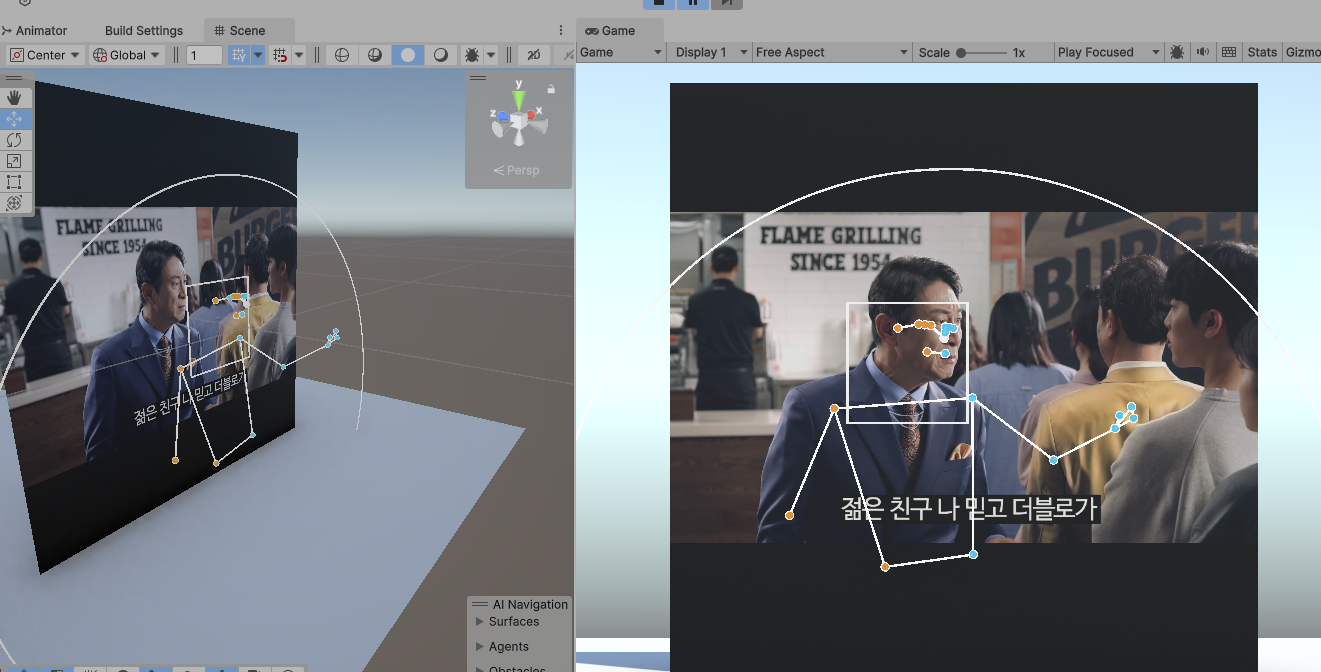
Task: Switch to the Build Settings tab
Action: coord(144,31)
